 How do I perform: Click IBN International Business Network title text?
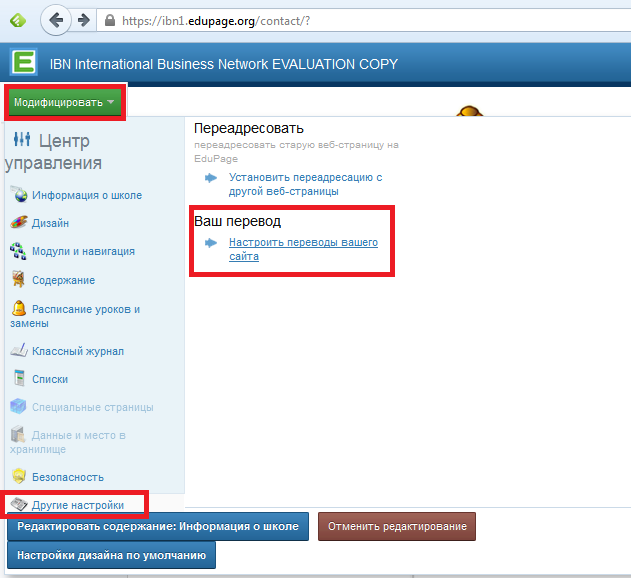224,64
